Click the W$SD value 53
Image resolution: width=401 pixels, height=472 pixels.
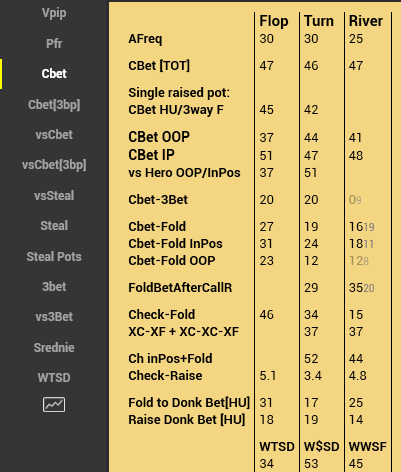[311, 464]
